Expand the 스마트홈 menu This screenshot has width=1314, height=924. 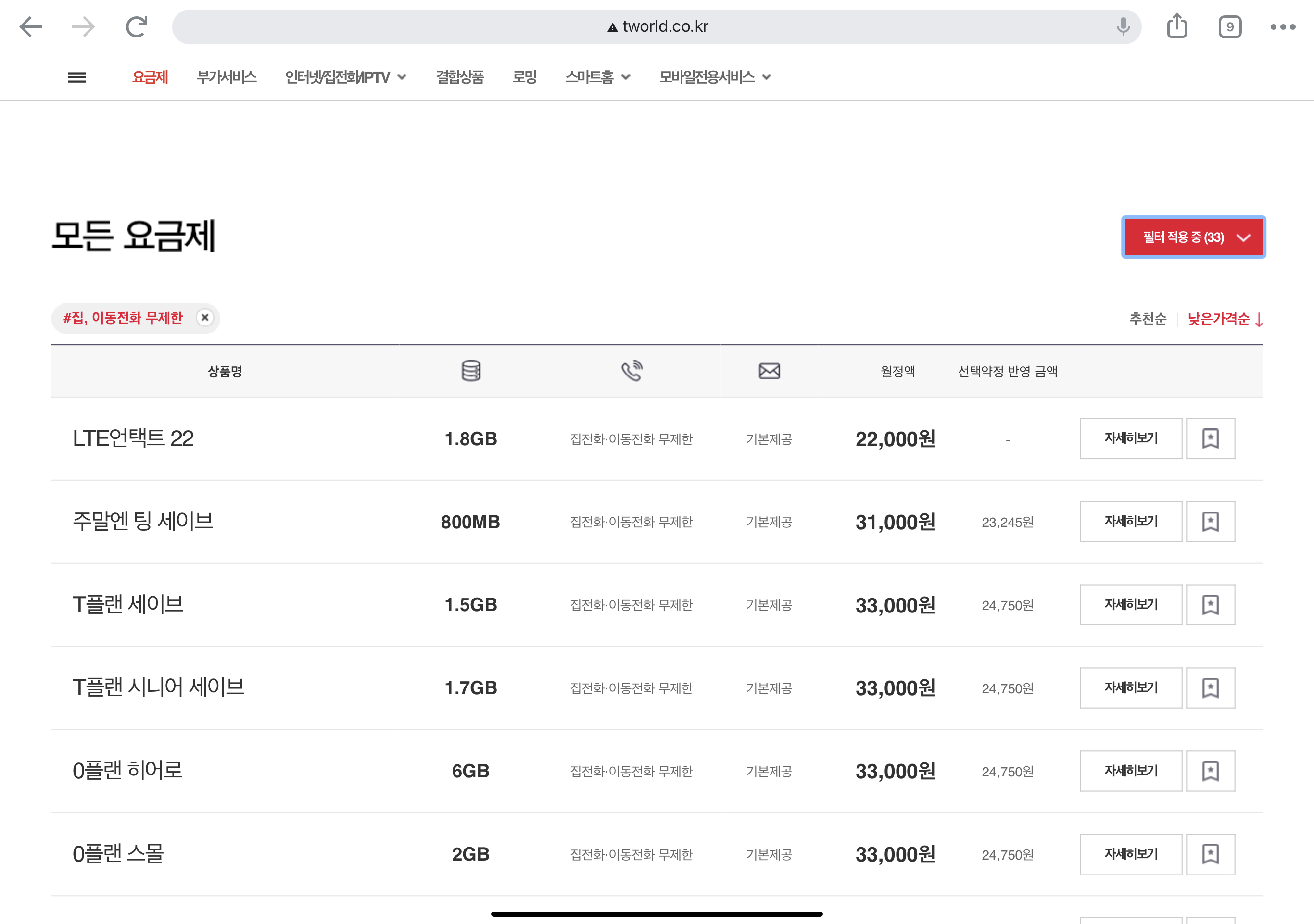597,77
